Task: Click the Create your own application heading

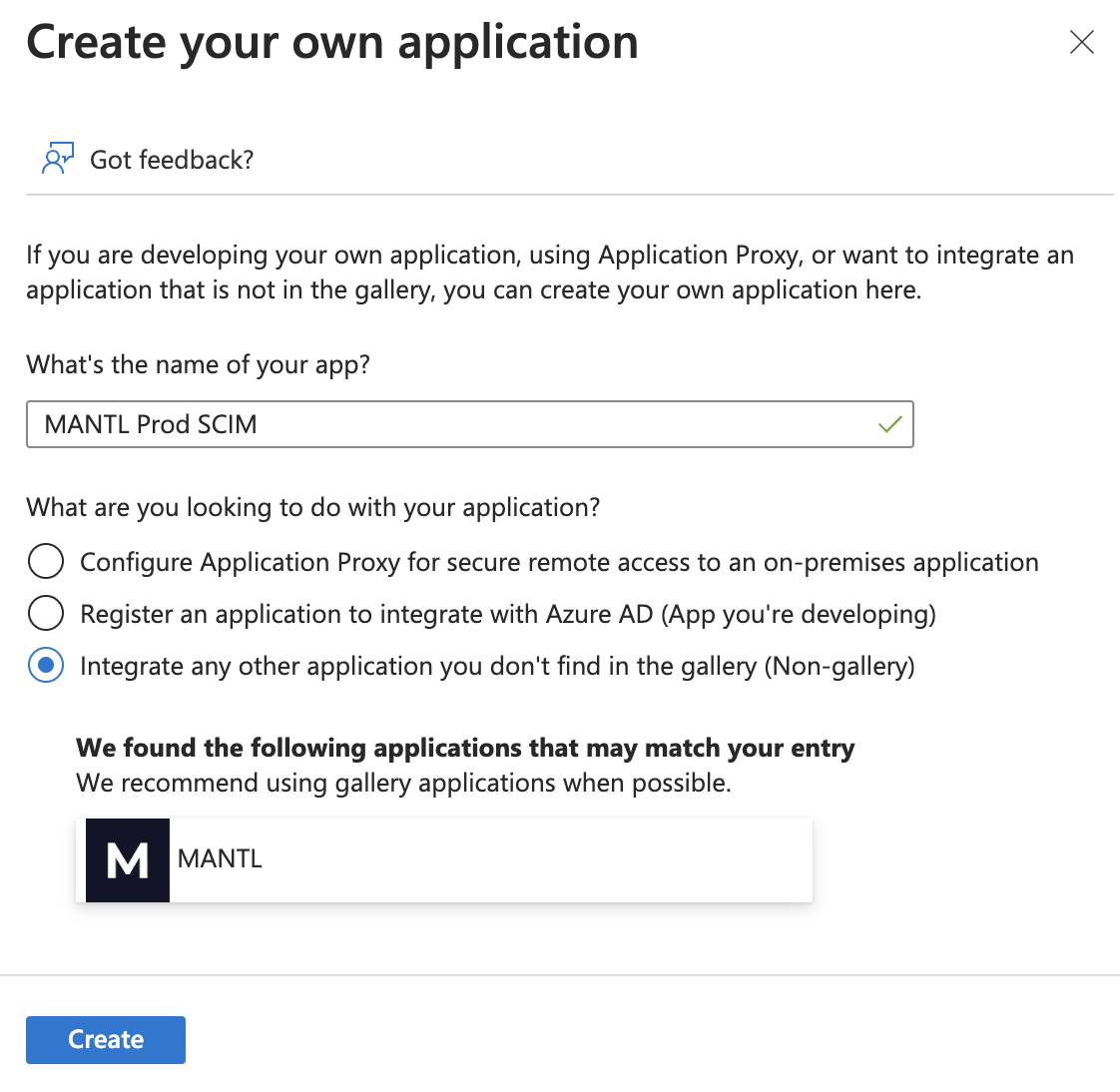Action: [x=332, y=44]
